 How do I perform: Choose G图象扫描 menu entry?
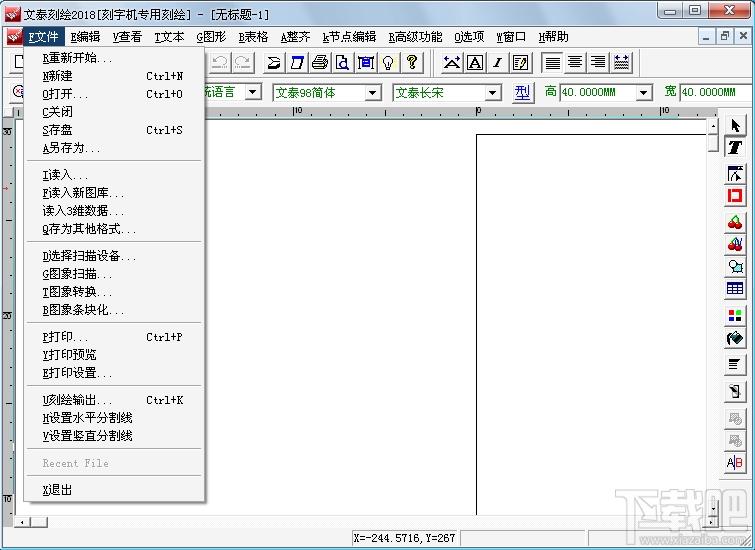[x=115, y=274]
